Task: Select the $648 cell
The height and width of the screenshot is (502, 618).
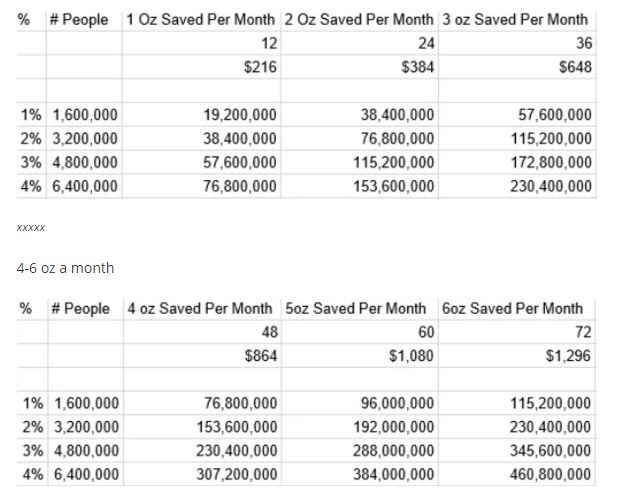Action: pyautogui.click(x=575, y=67)
